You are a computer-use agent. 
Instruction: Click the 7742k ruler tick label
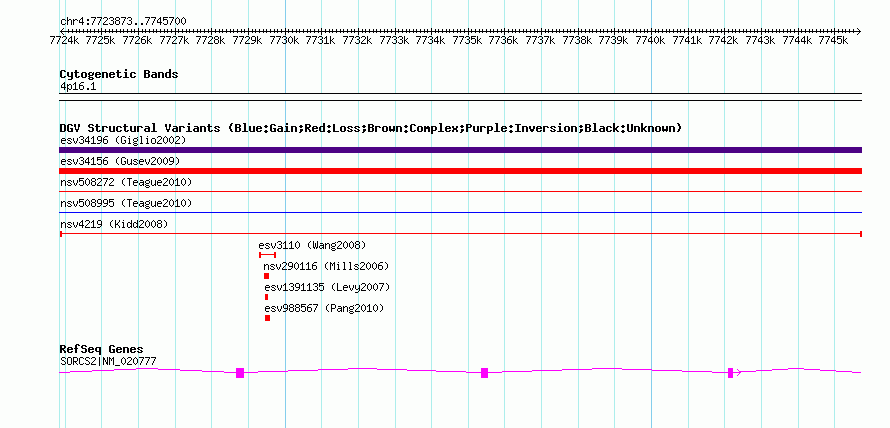point(723,40)
